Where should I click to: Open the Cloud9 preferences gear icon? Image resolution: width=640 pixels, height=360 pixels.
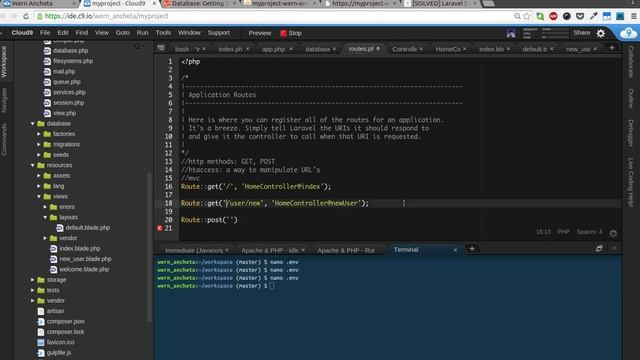click(x=601, y=33)
